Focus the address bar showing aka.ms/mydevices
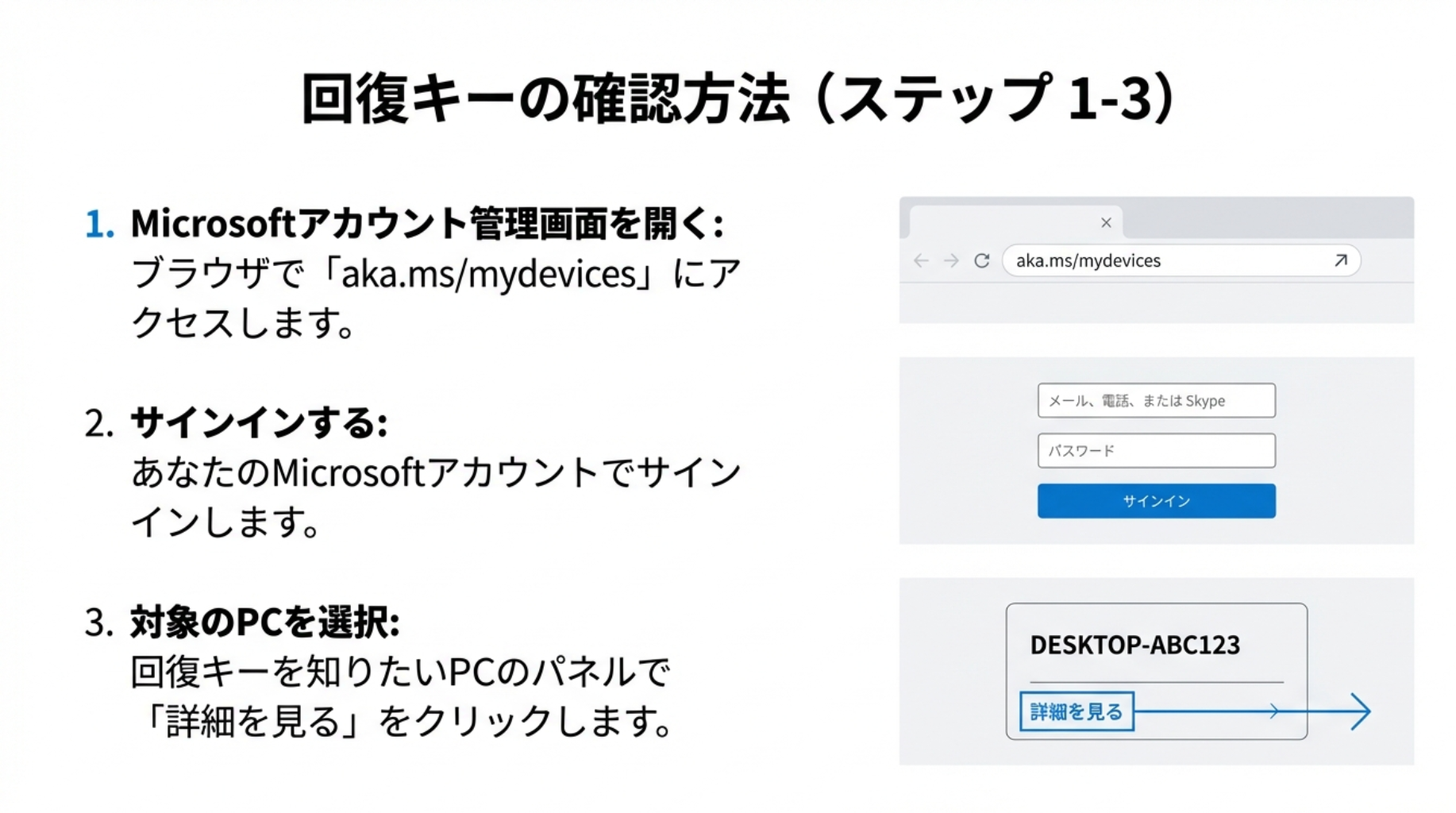 [x=1167, y=260]
